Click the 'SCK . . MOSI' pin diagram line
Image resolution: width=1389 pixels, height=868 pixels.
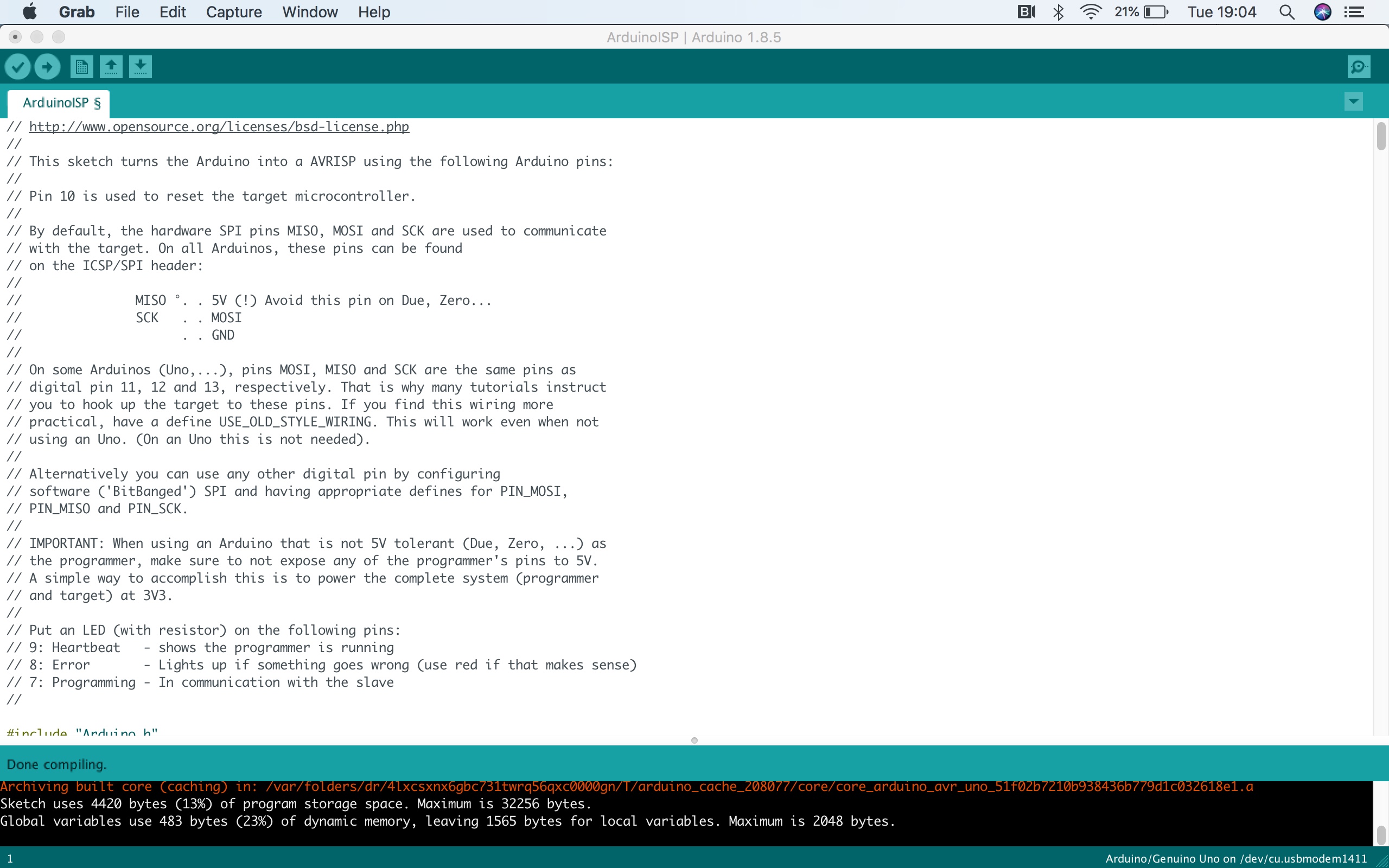[x=124, y=317]
